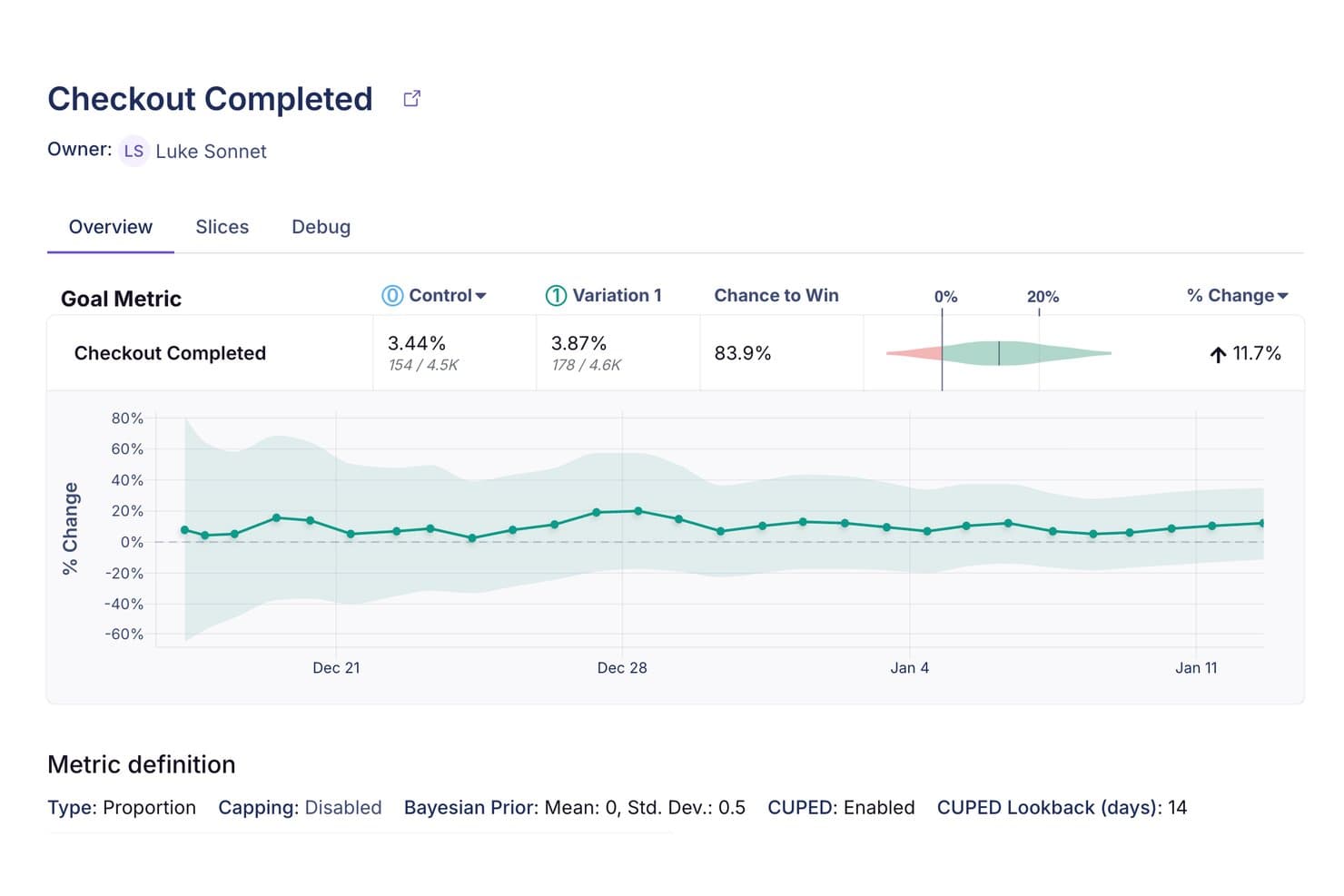This screenshot has width=1344, height=896.
Task: Click the 83.9% chance to win value
Action: click(743, 353)
